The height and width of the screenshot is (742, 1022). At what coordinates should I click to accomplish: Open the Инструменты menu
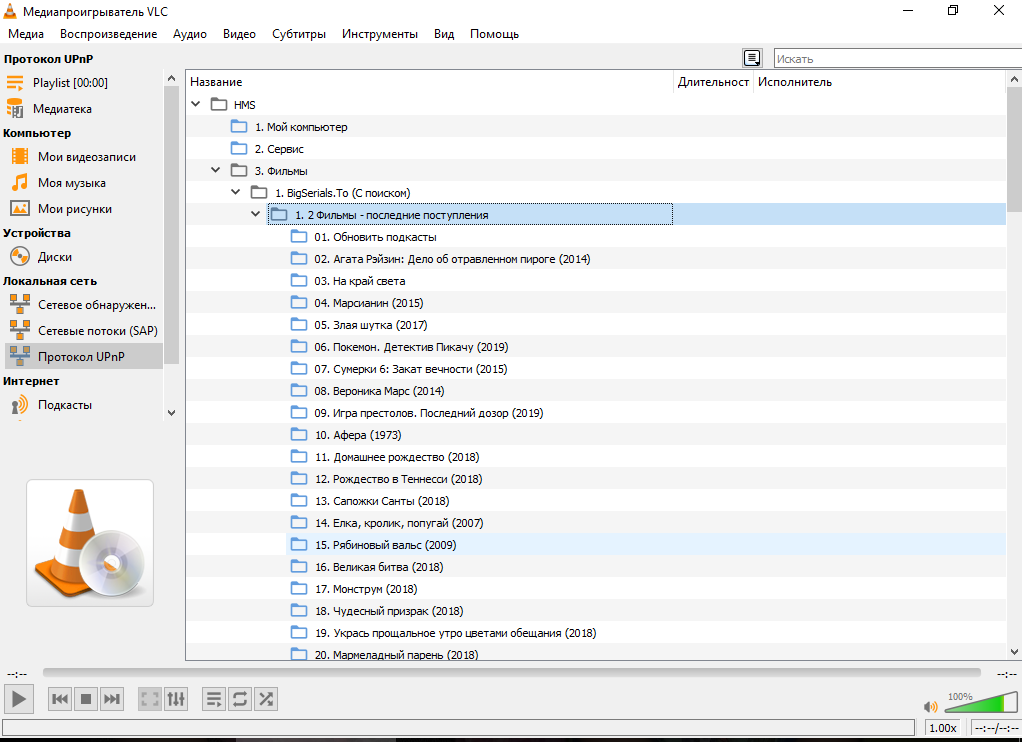pyautogui.click(x=379, y=34)
